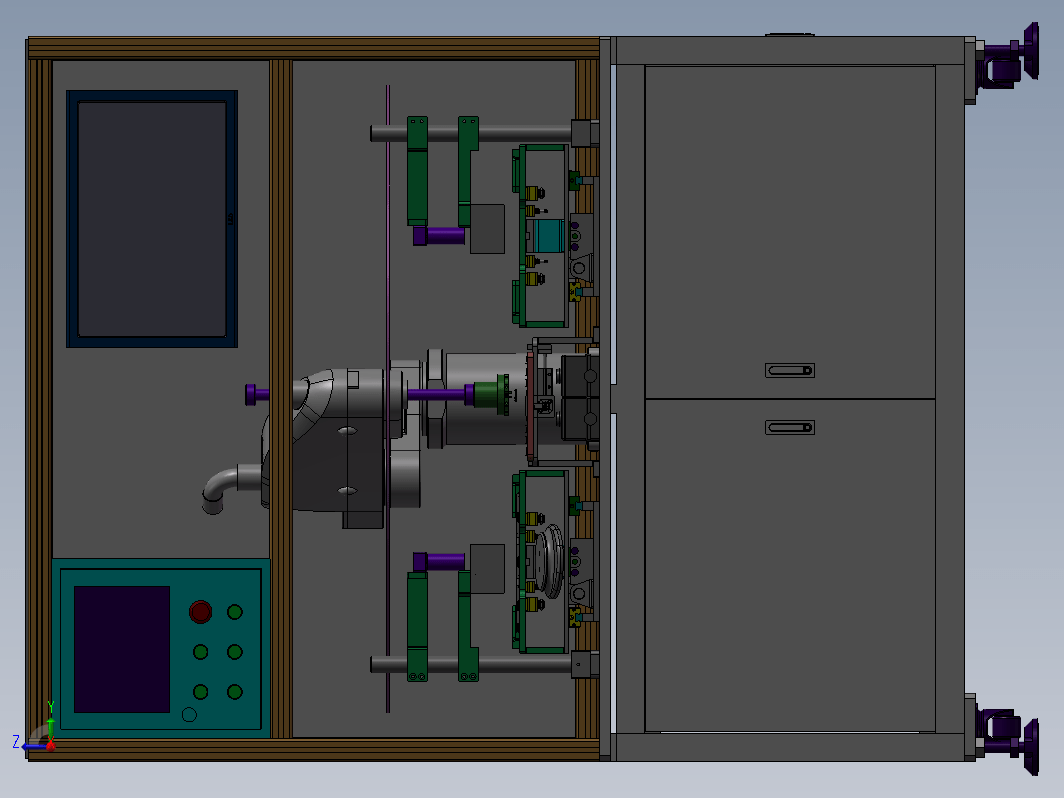The width and height of the screenshot is (1064, 798).
Task: Pick the upper purple cylinder pin
Action: pos(439,235)
